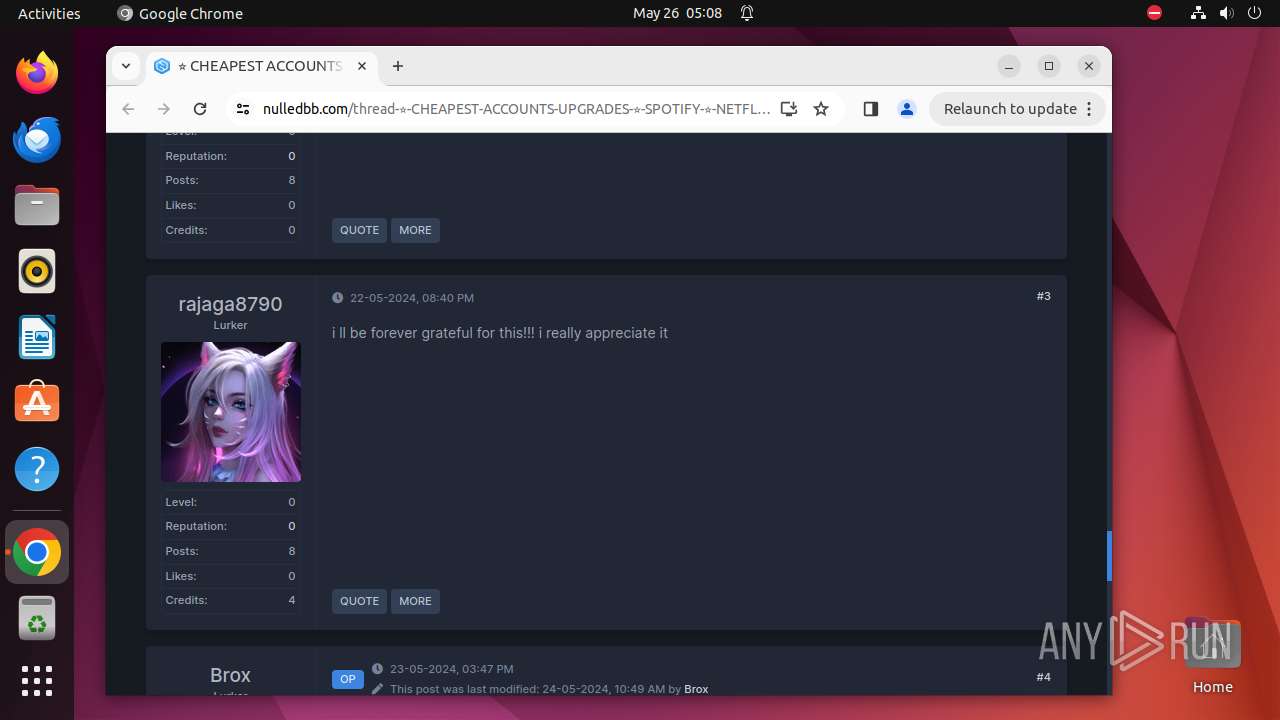Select rajaga8790's Credits value 4
This screenshot has width=1280, height=720.
[x=292, y=600]
